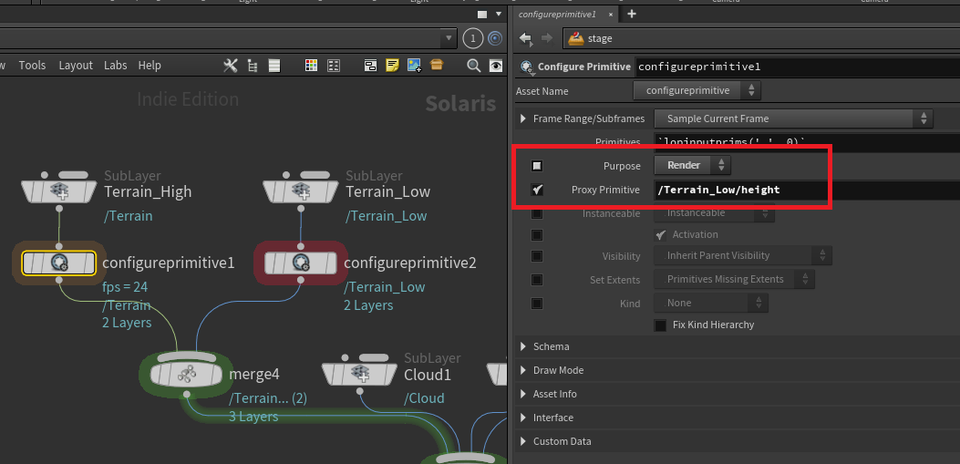Open the Labs menu
960x464 pixels.
pyautogui.click(x=115, y=65)
